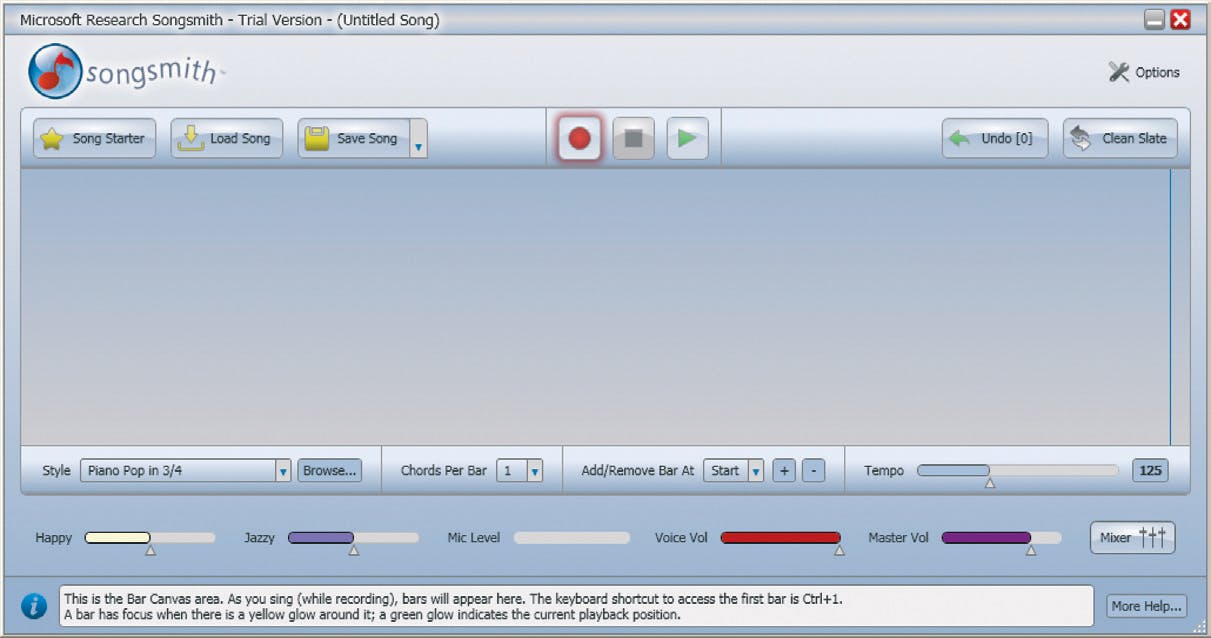Click the floppy disk icon on Save Song
The height and width of the screenshot is (638, 1211).
pos(318,138)
